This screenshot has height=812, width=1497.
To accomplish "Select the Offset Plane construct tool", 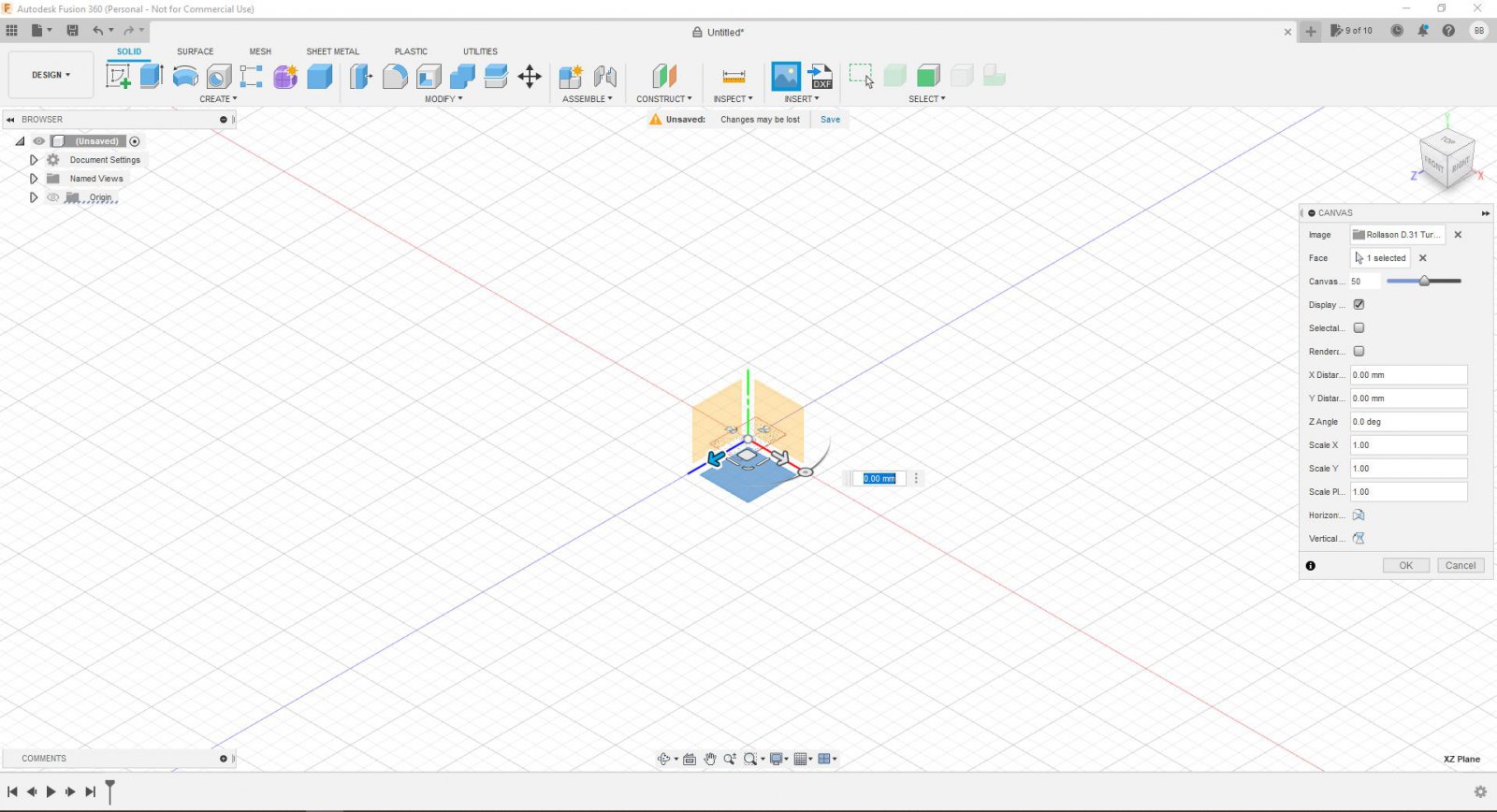I will click(x=664, y=76).
